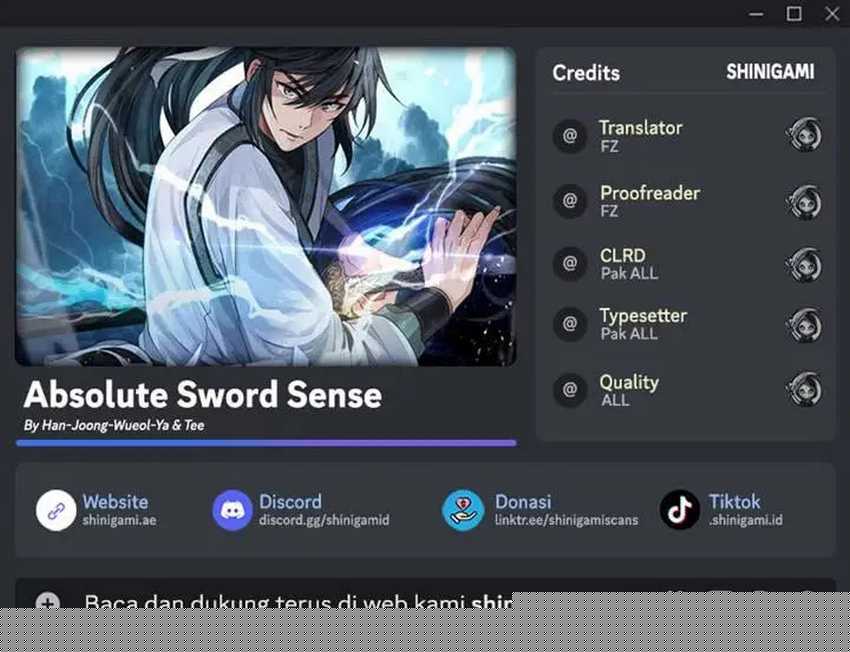Open the shinigami.ae website link

point(119,520)
